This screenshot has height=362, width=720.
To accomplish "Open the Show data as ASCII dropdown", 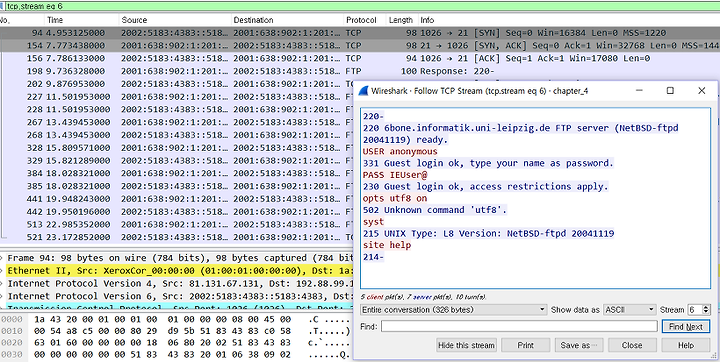I will click(x=629, y=310).
